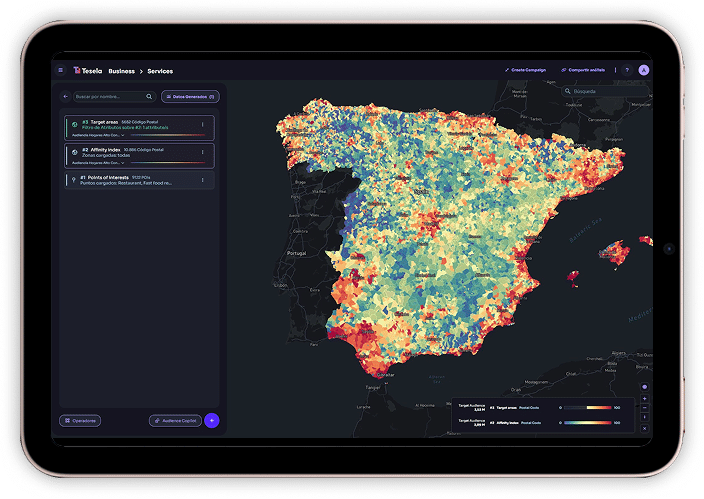Click the search magnifier in layer search
The height and width of the screenshot is (499, 704).
tap(149, 97)
